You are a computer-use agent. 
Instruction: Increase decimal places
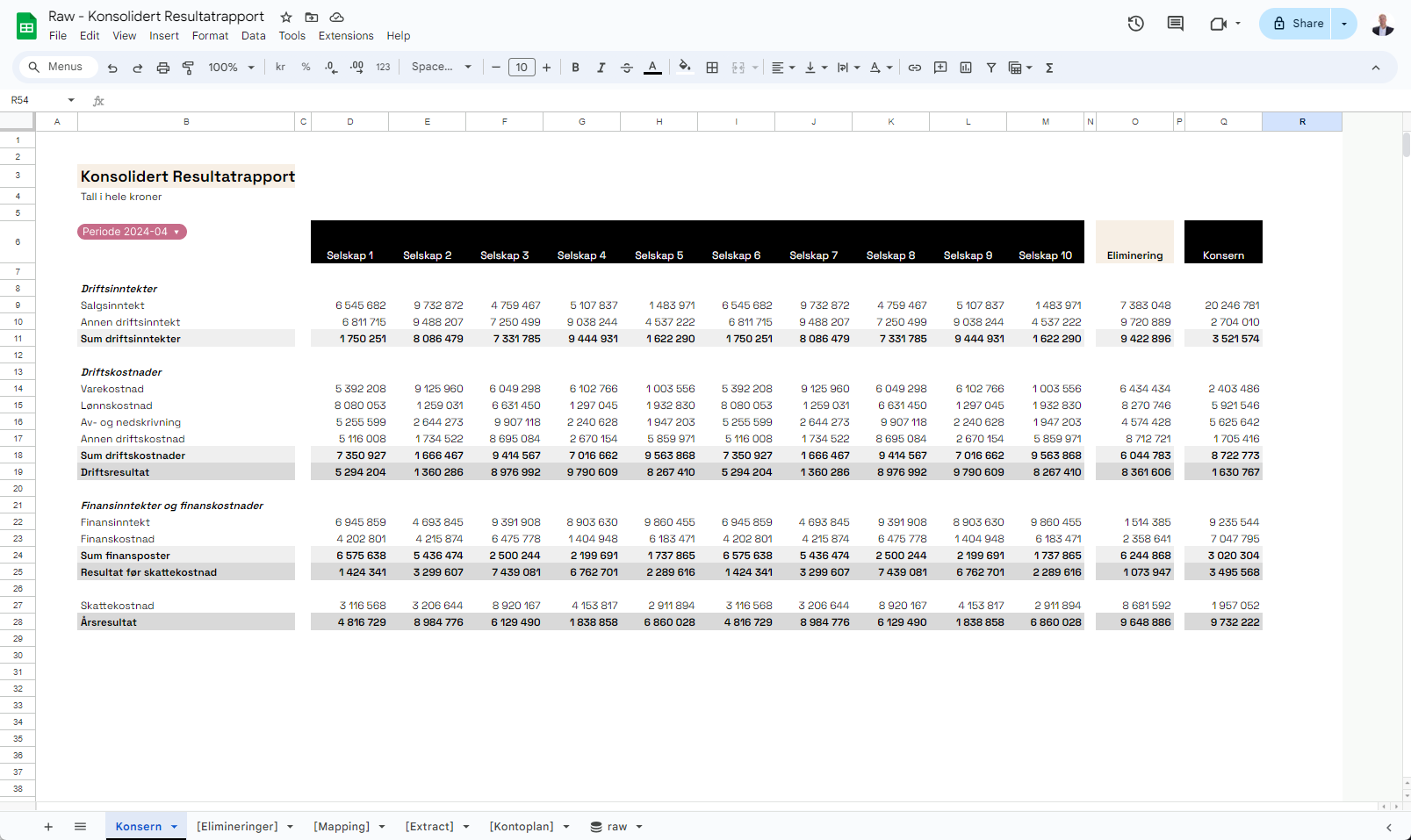[356, 67]
